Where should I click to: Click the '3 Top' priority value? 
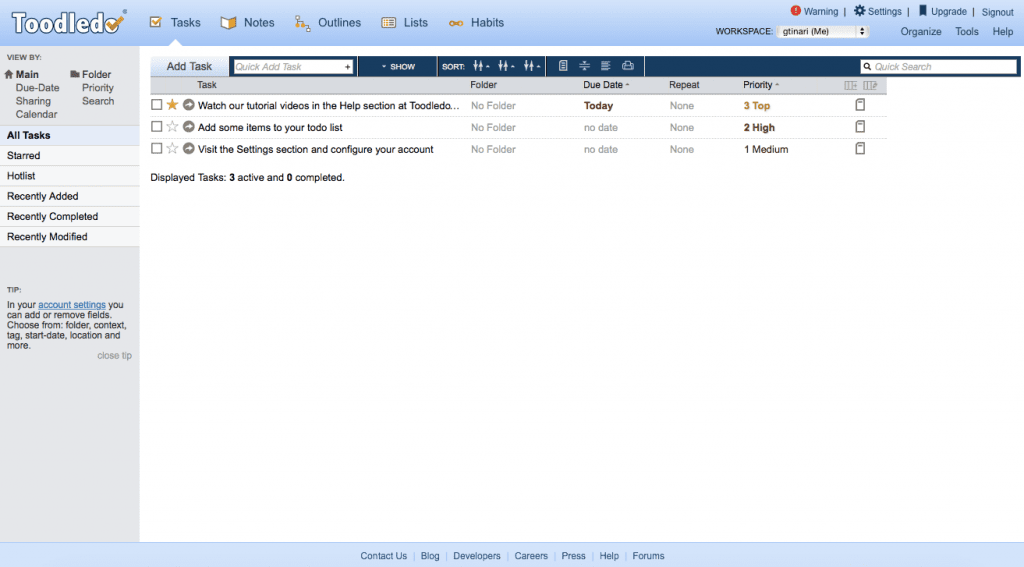click(757, 105)
